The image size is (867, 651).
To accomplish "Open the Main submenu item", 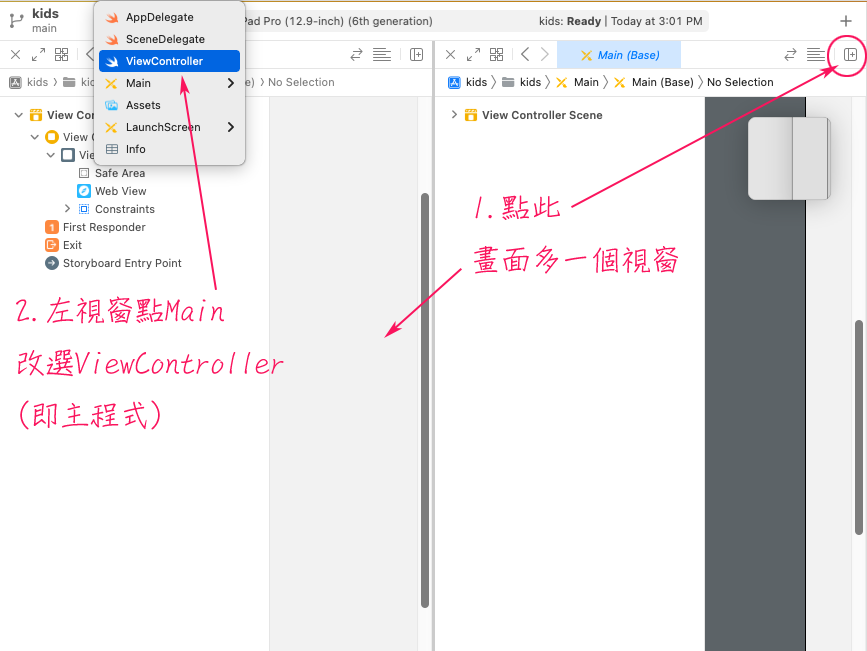I will point(169,83).
